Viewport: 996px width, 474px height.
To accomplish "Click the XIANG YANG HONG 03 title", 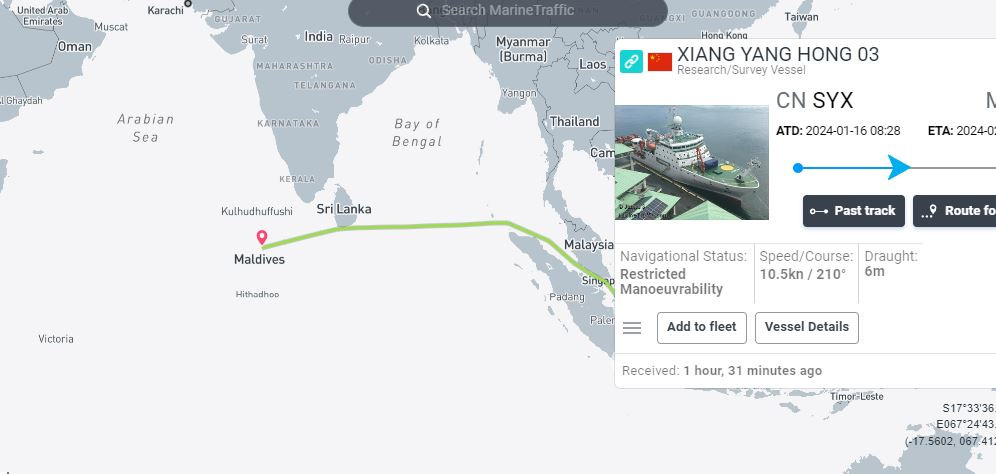I will [x=778, y=55].
